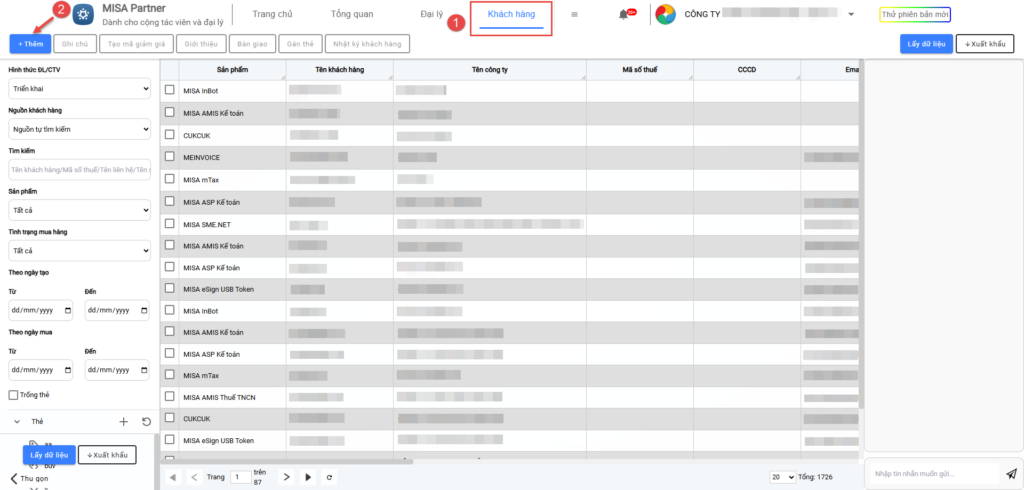Viewport: 1024px width, 490px height.
Task: Click the Gán thẻ button
Action: tap(300, 44)
